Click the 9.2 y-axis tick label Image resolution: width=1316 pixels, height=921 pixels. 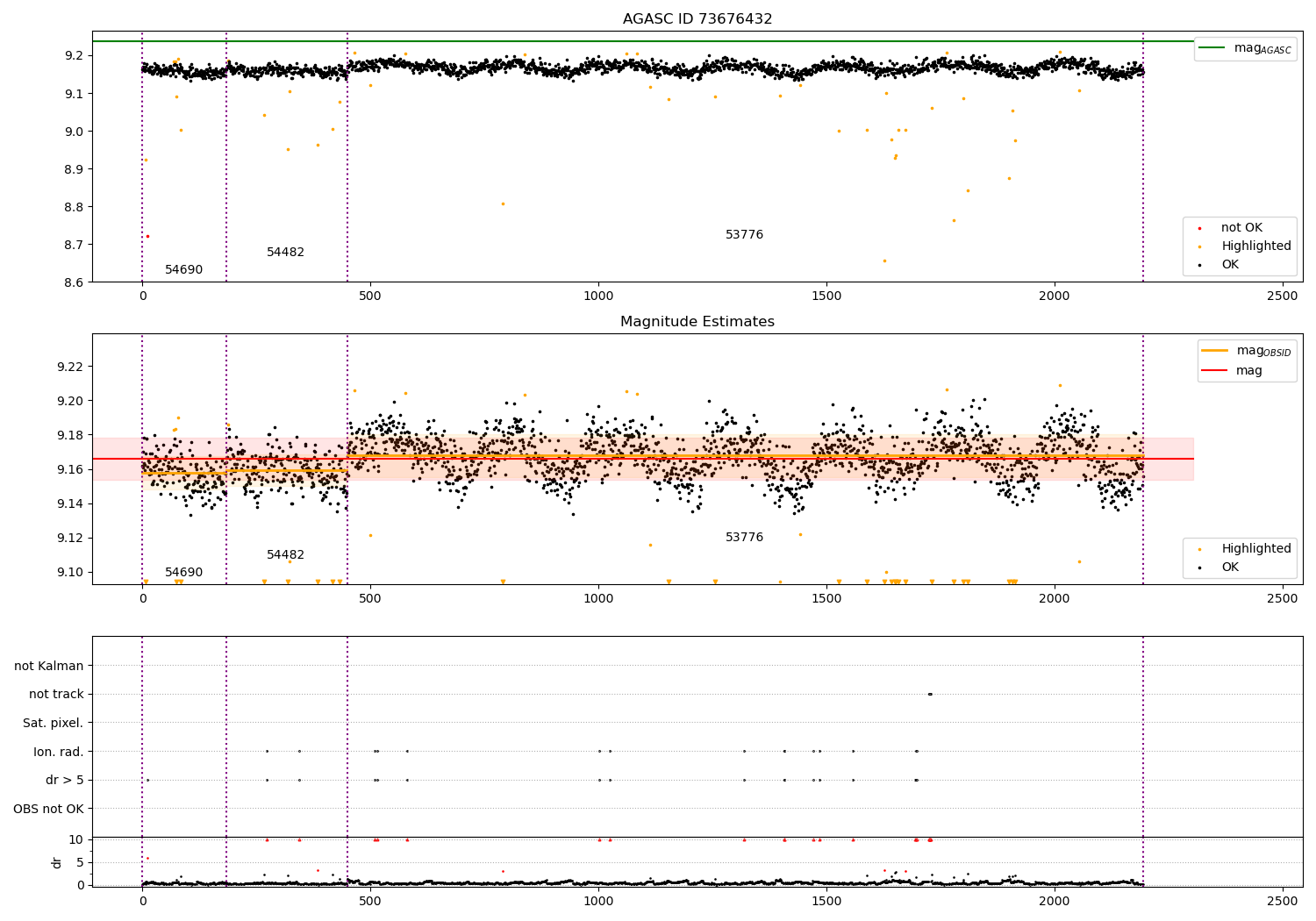(75, 56)
